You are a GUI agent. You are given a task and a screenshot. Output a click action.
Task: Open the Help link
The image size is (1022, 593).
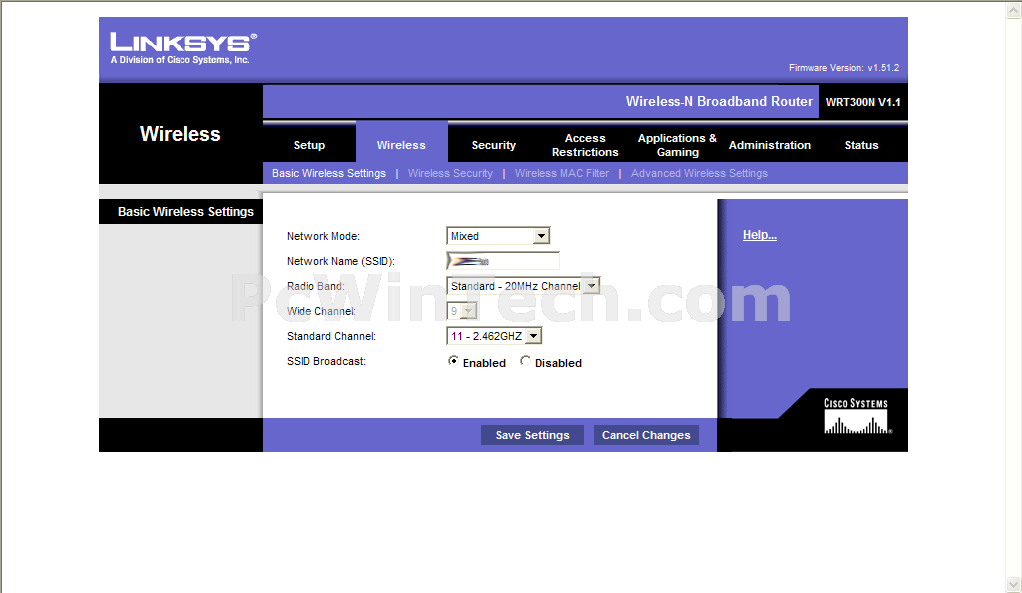click(760, 235)
